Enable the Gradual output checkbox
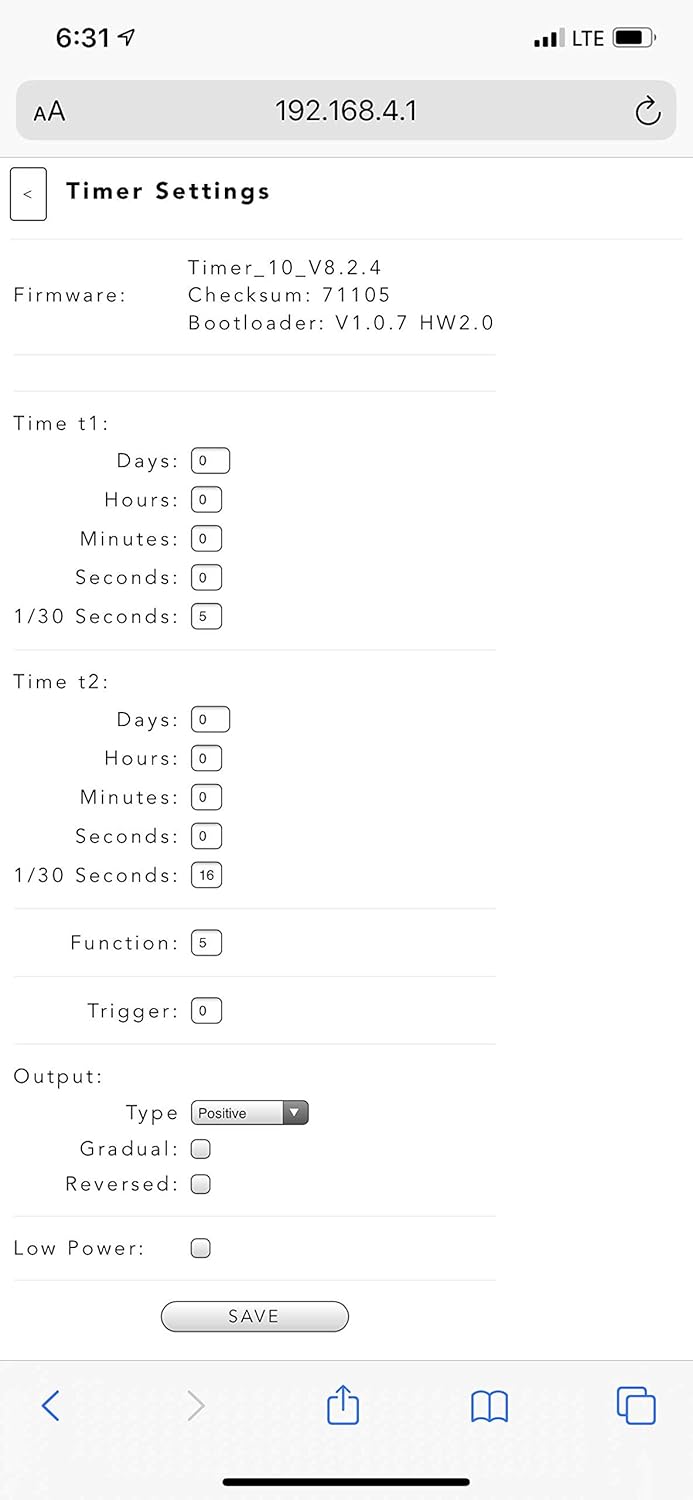 coord(201,1149)
